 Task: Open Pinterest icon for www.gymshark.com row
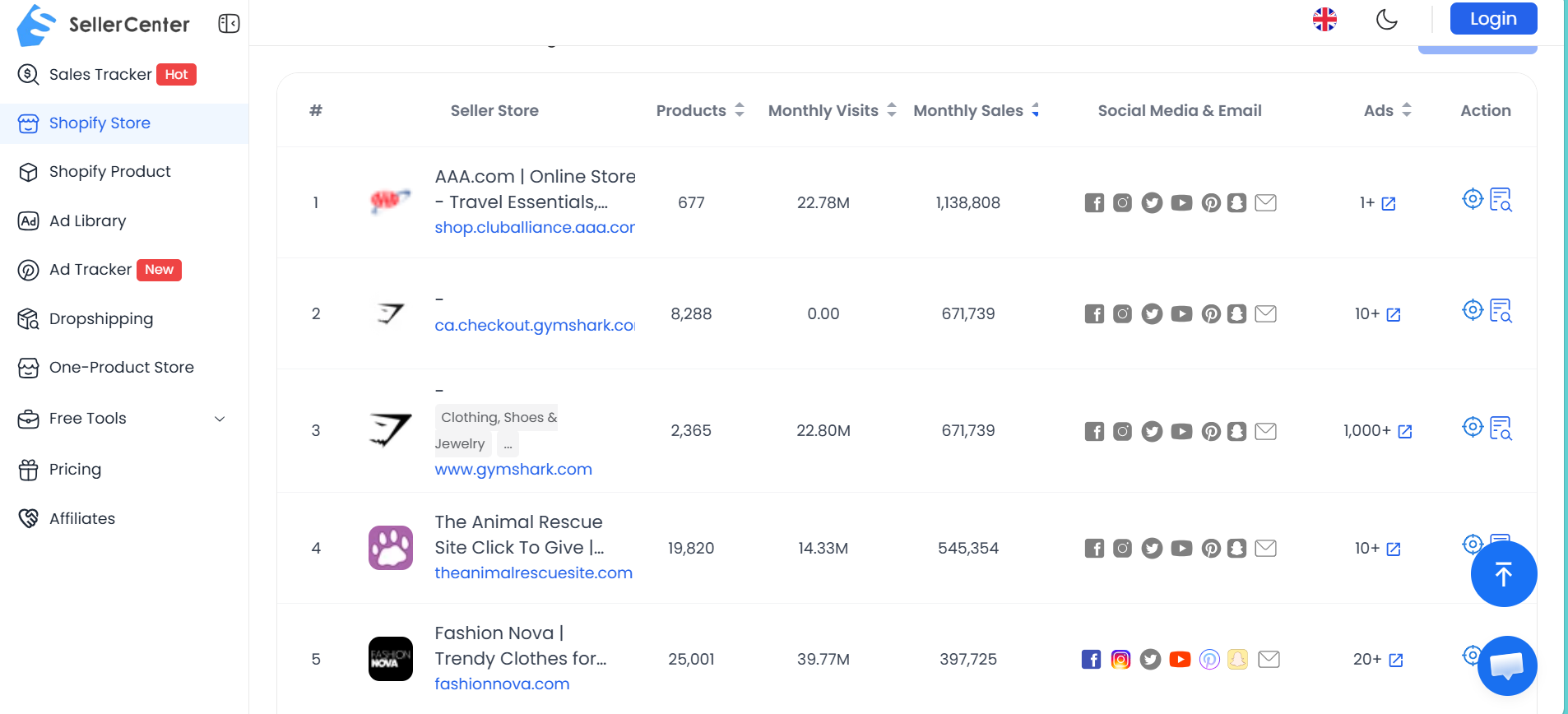pos(1211,432)
